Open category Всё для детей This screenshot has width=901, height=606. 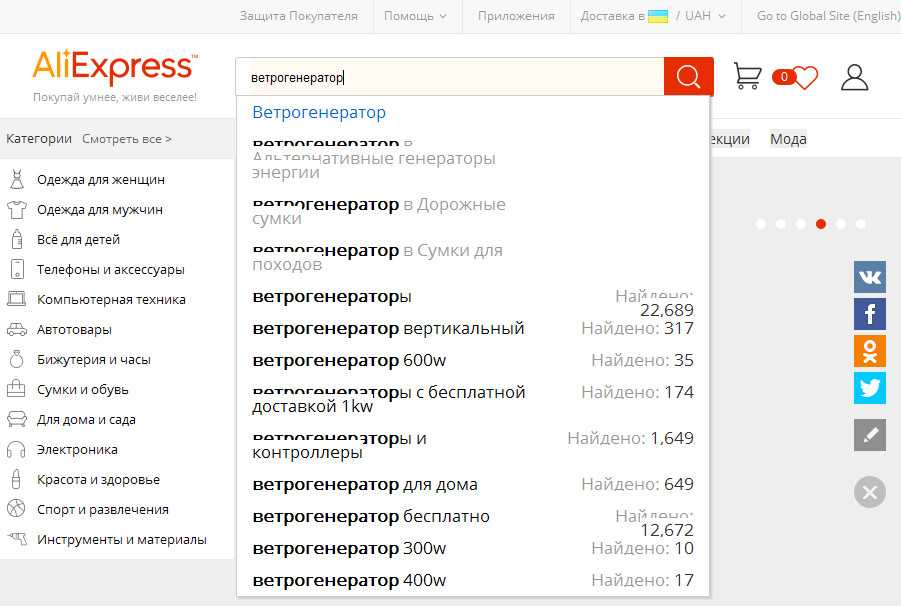coord(78,240)
